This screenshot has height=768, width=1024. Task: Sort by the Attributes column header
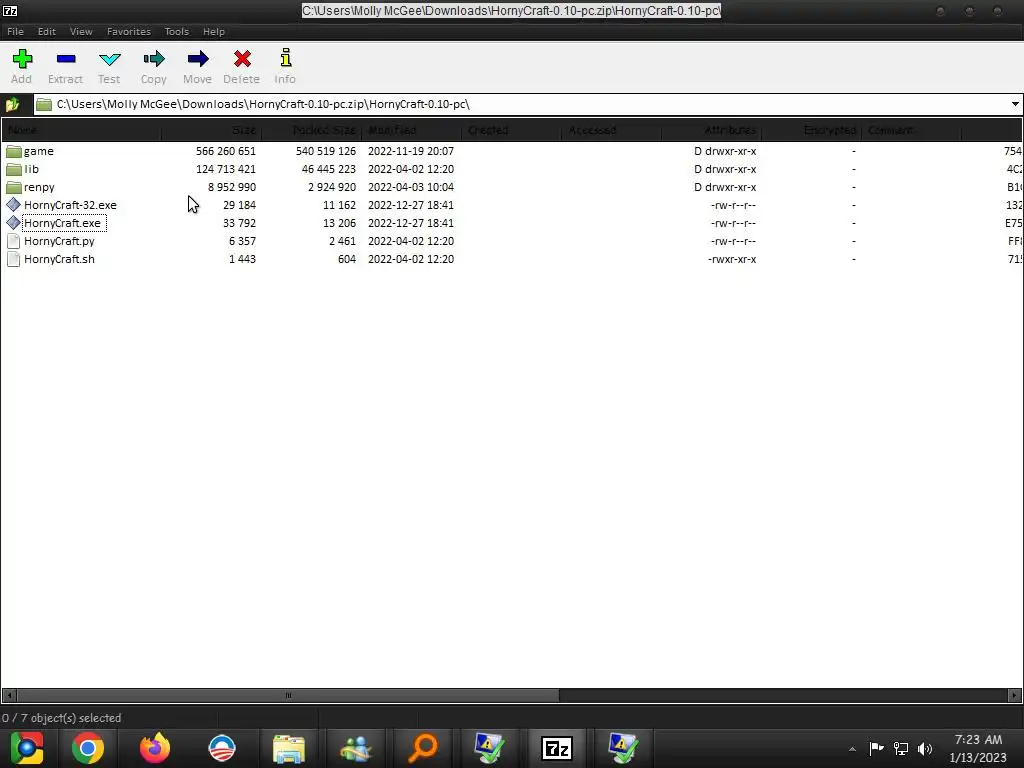coord(711,131)
